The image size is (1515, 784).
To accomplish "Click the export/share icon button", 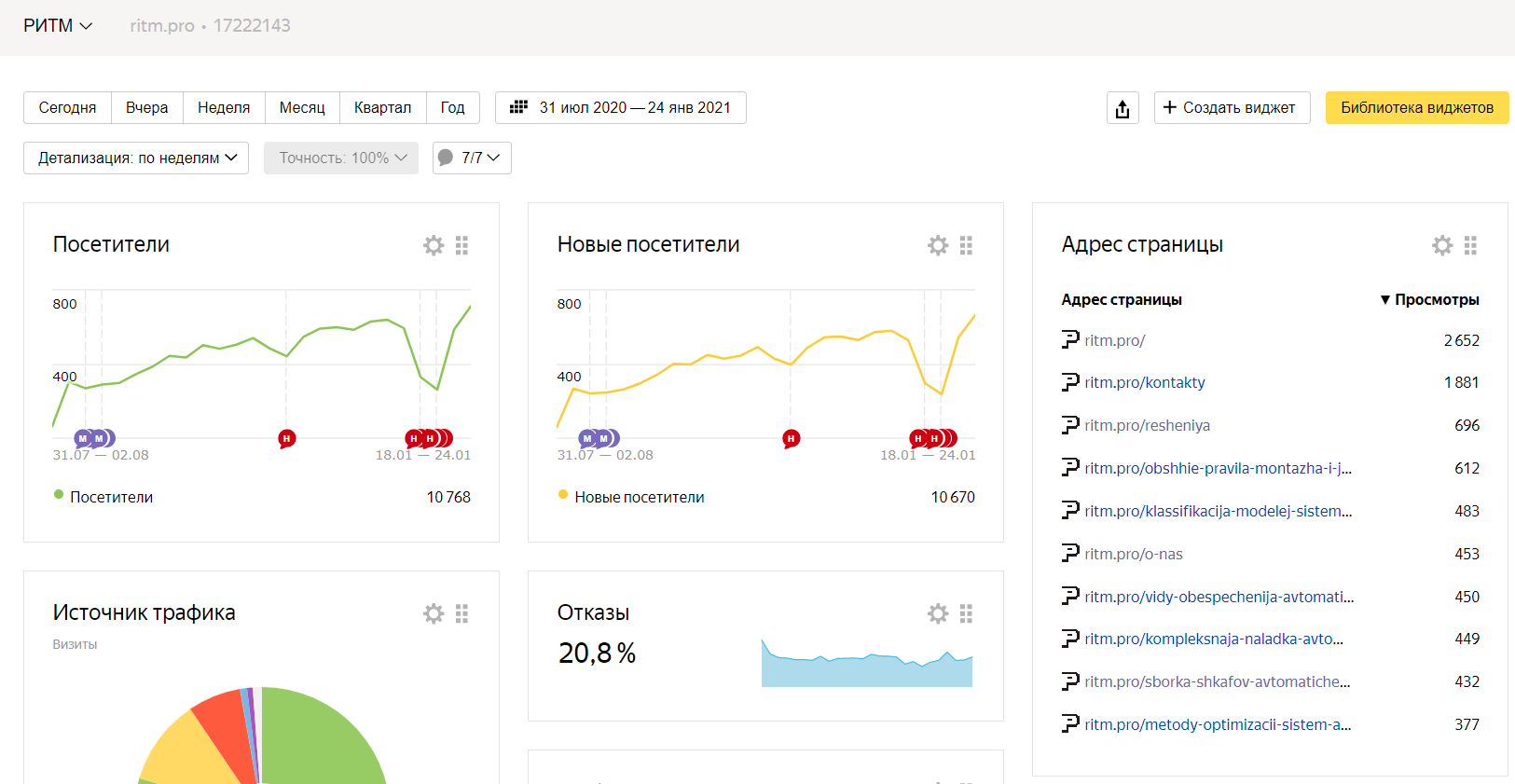I will (x=1122, y=108).
